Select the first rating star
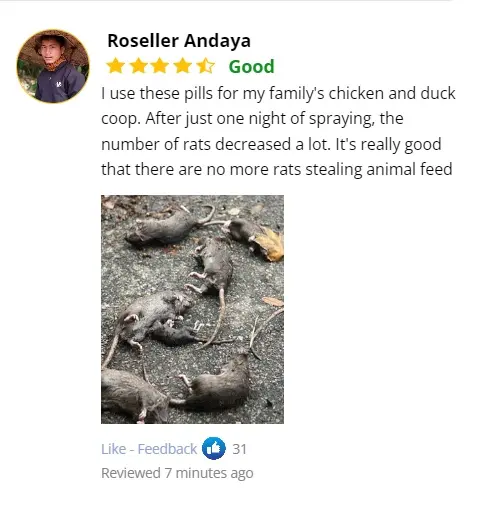This screenshot has height=508, width=480. (115, 66)
